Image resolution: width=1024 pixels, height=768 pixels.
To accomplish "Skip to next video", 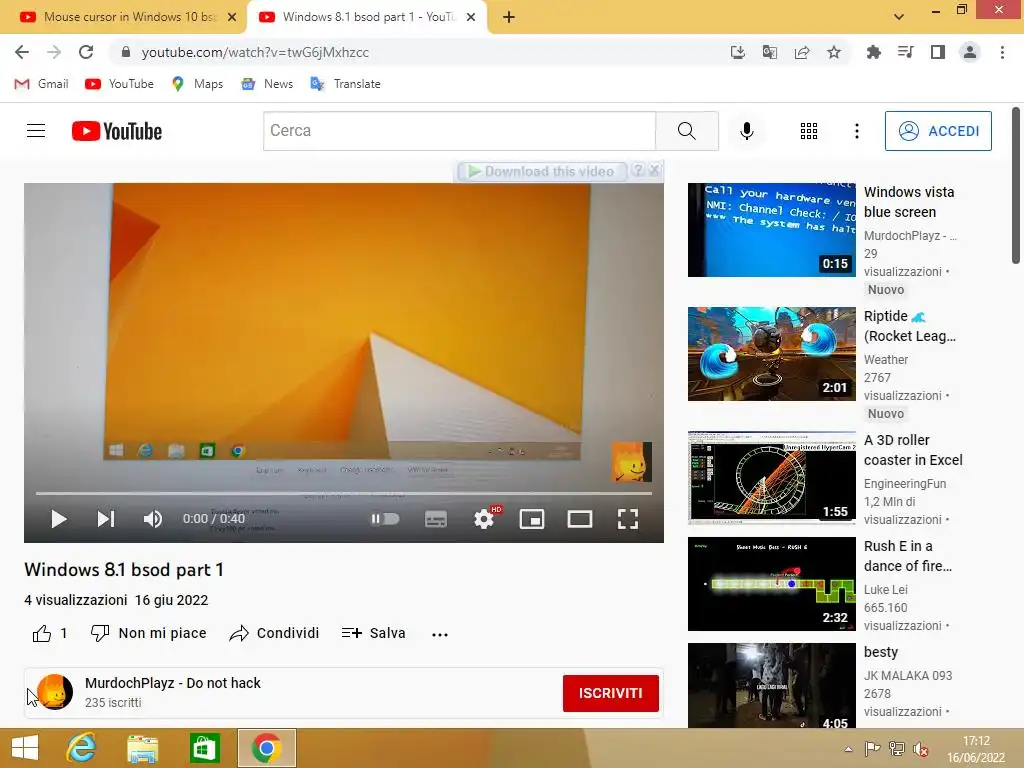I will 106,519.
